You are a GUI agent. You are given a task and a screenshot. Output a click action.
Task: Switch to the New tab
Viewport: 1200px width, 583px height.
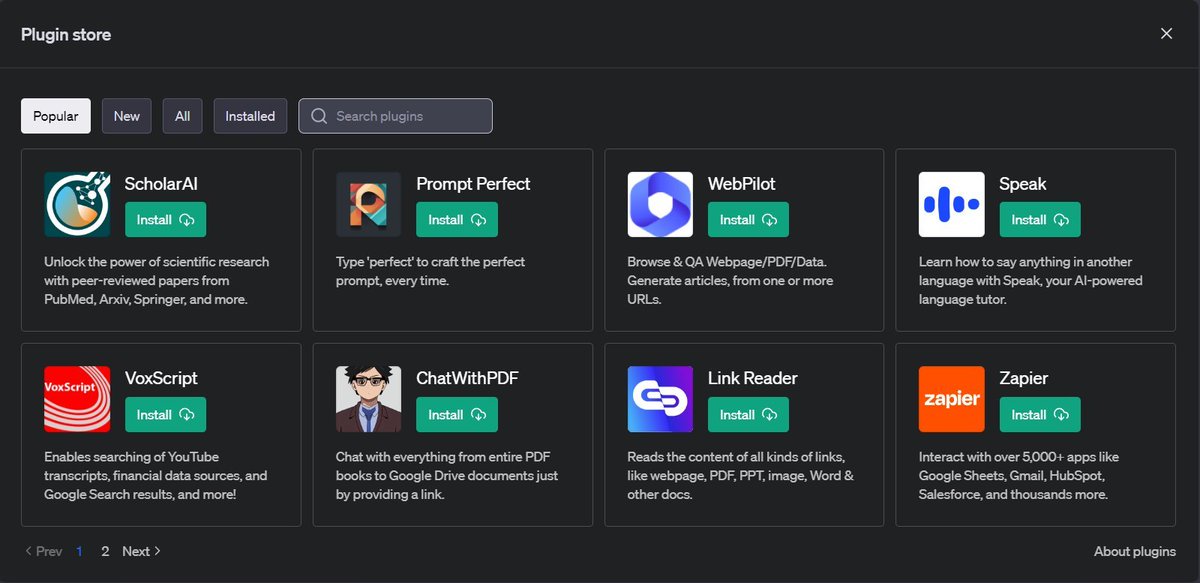126,115
